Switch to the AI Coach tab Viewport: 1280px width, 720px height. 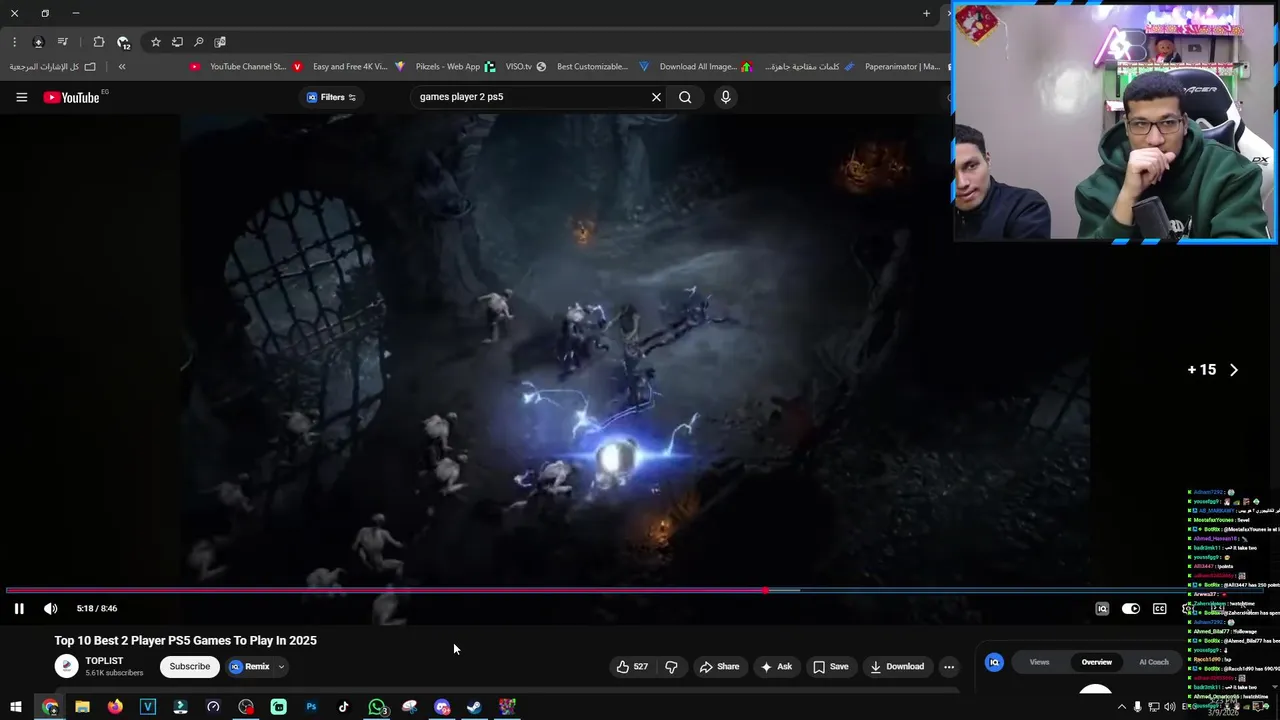click(1153, 662)
